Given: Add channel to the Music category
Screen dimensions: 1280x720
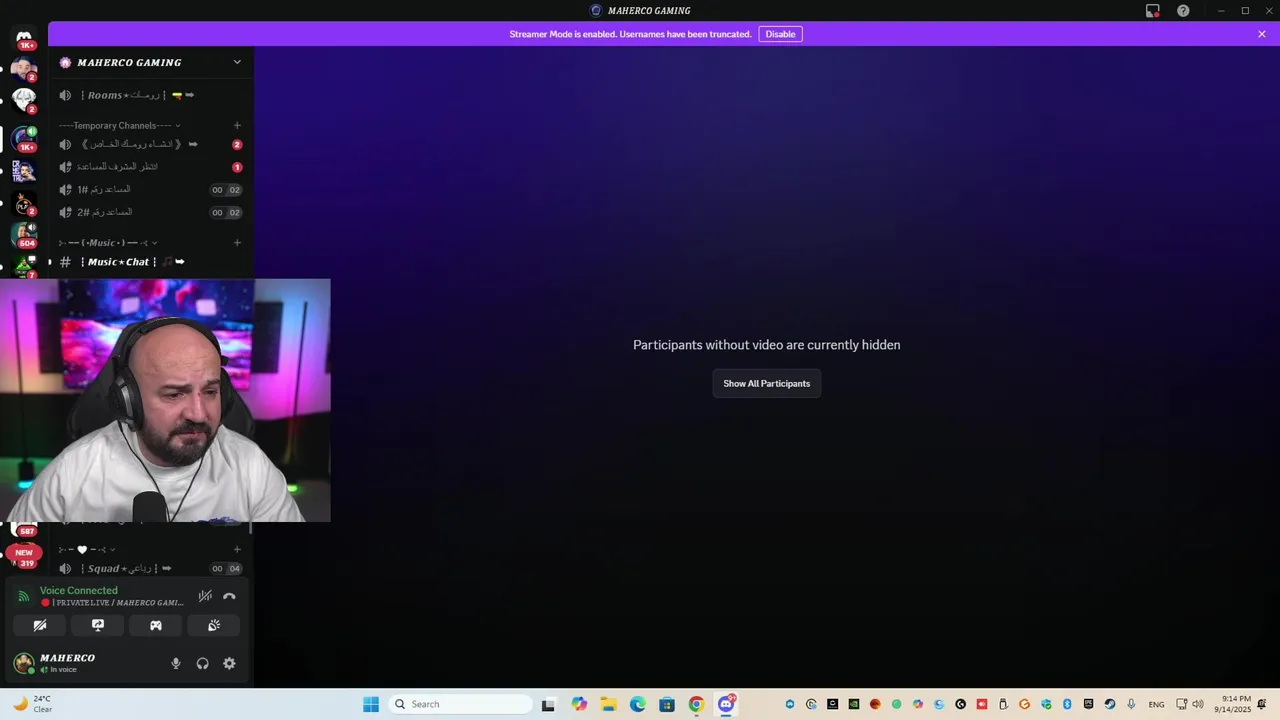Looking at the screenshot, I should [237, 242].
